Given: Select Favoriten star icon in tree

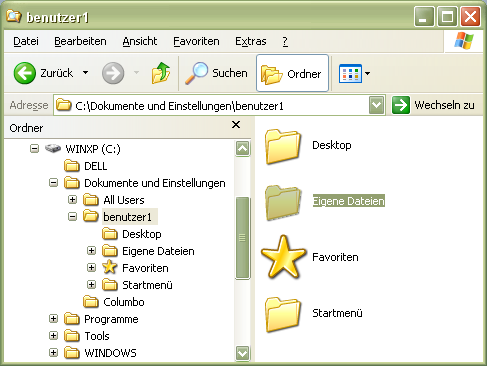Looking at the screenshot, I should tap(110, 267).
